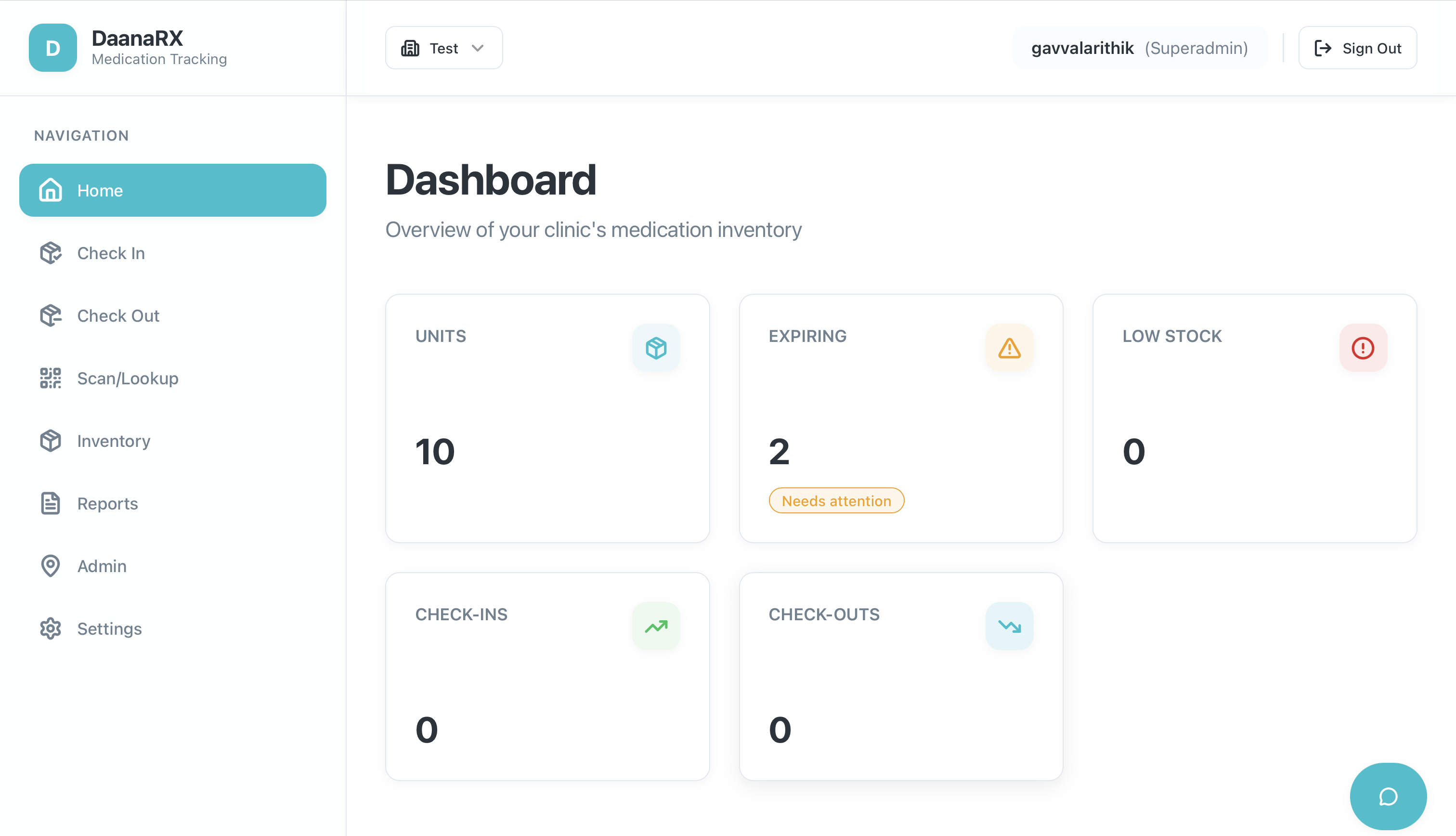Switch to the Home navigation item
This screenshot has width=1456, height=836.
(x=101, y=190)
